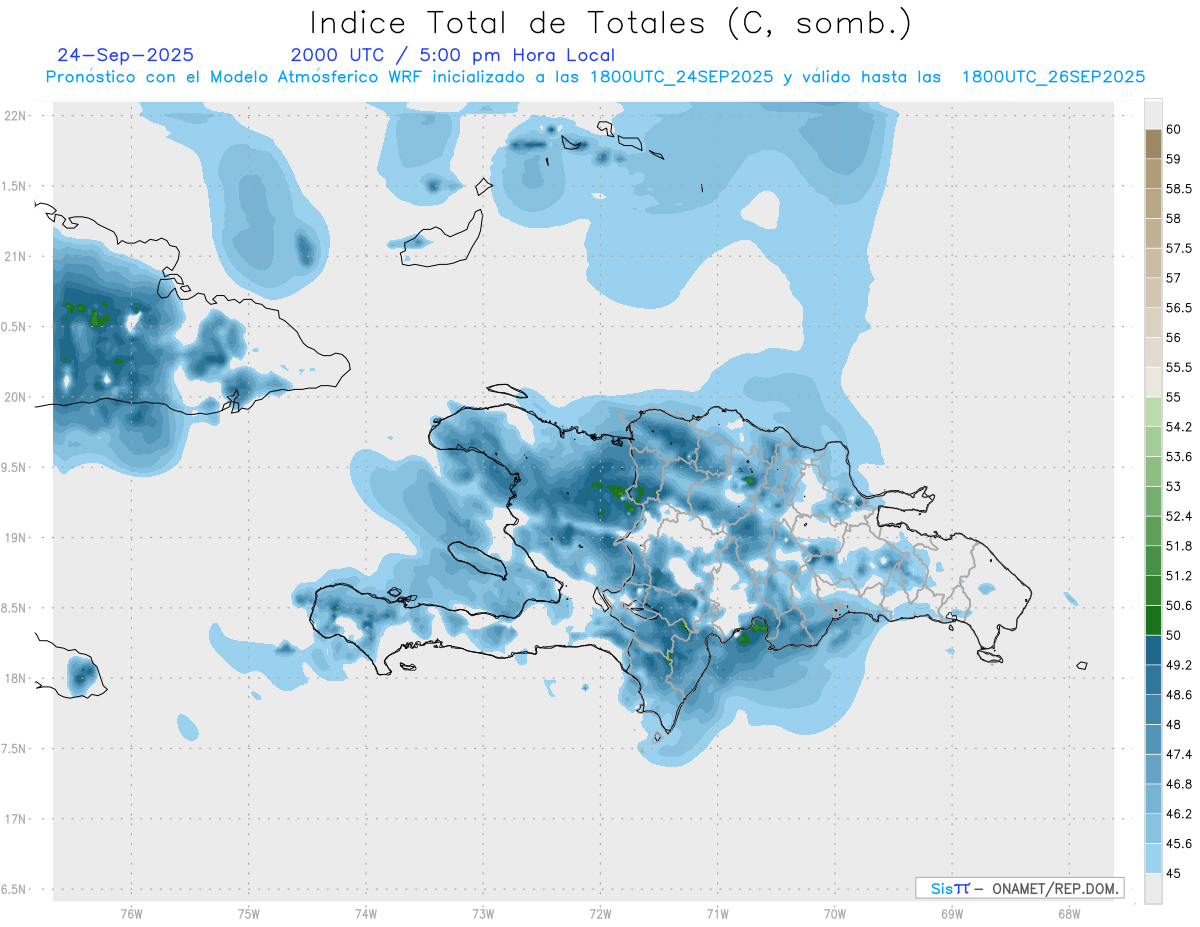This screenshot has width=1200, height=927.
Task: Click the colorbar value '49.2'
Action: coord(1179,665)
